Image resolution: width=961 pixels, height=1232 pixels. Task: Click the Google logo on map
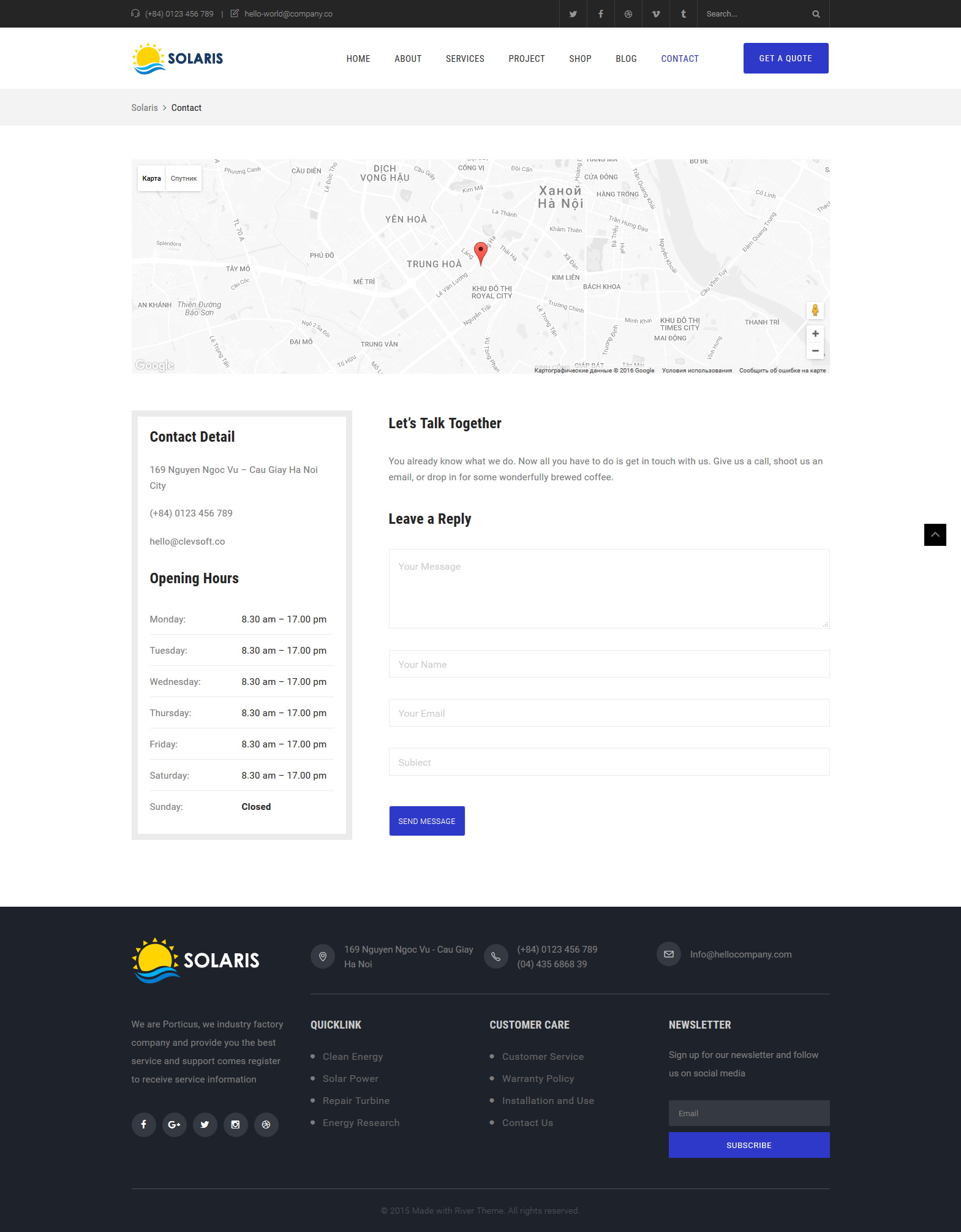[154, 365]
